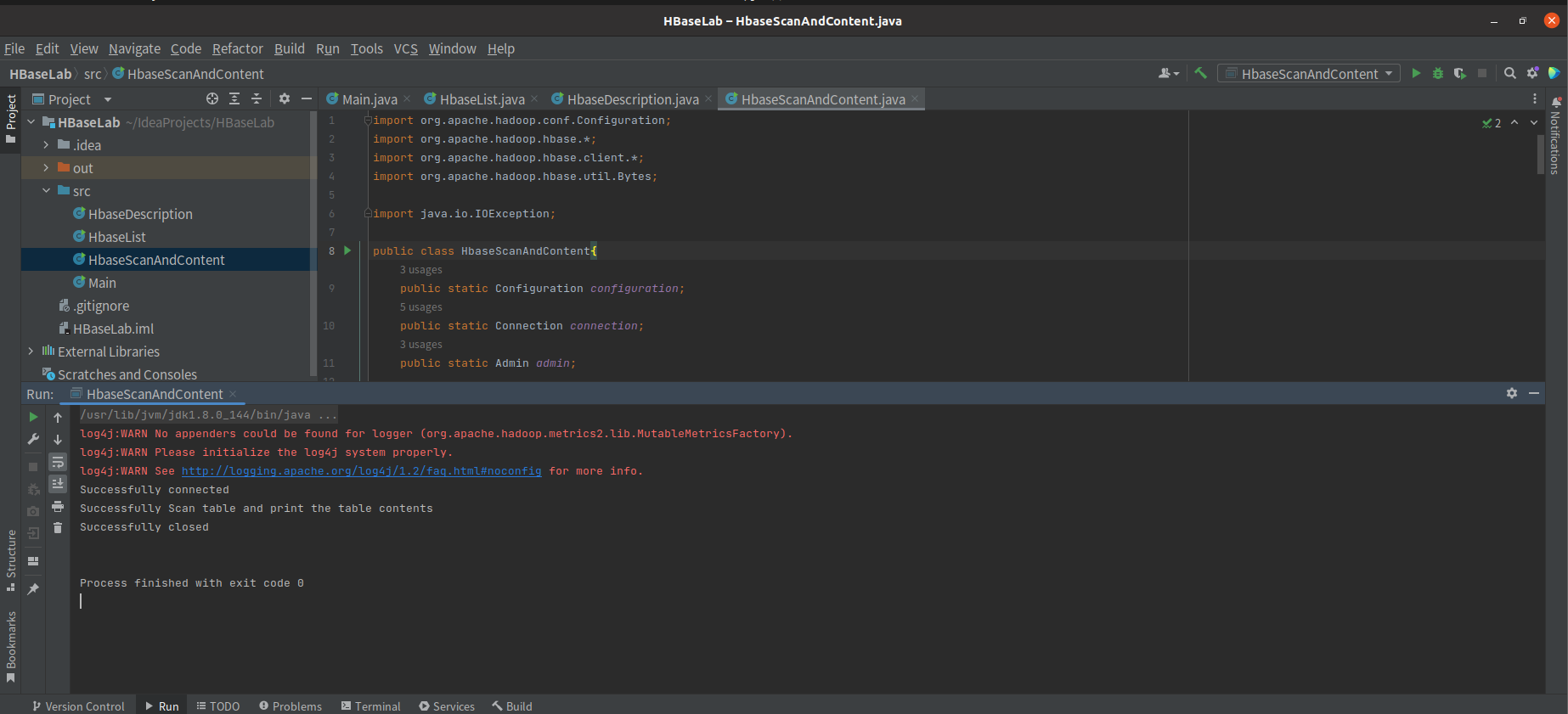This screenshot has width=1568, height=714.
Task: Open IDE settings gear in top toolbar
Action: coord(1532,73)
